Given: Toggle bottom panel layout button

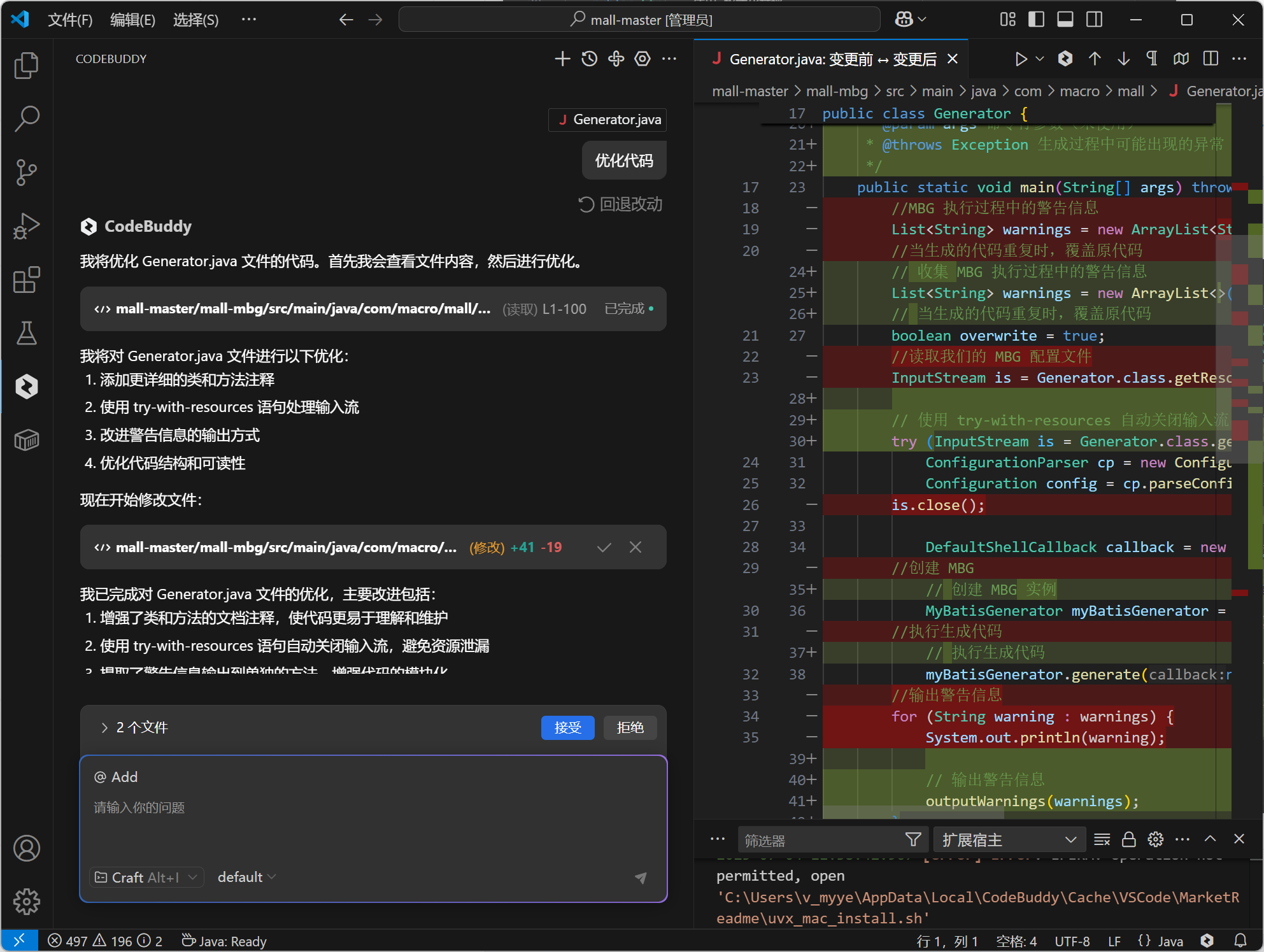Looking at the screenshot, I should coord(1065,20).
